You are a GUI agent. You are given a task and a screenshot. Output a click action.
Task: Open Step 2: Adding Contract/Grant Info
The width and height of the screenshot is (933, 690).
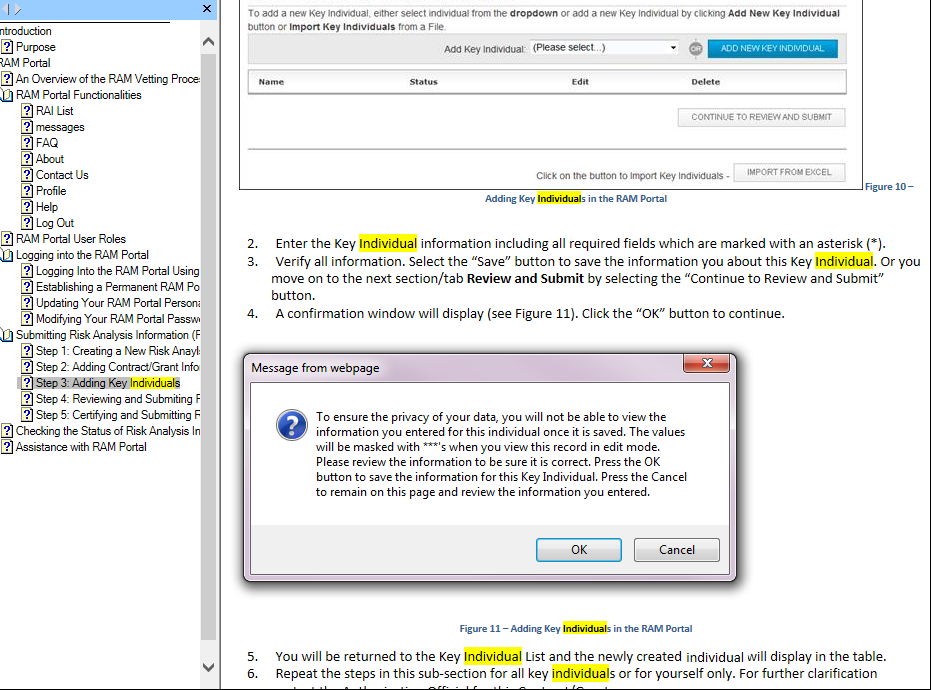(x=117, y=368)
